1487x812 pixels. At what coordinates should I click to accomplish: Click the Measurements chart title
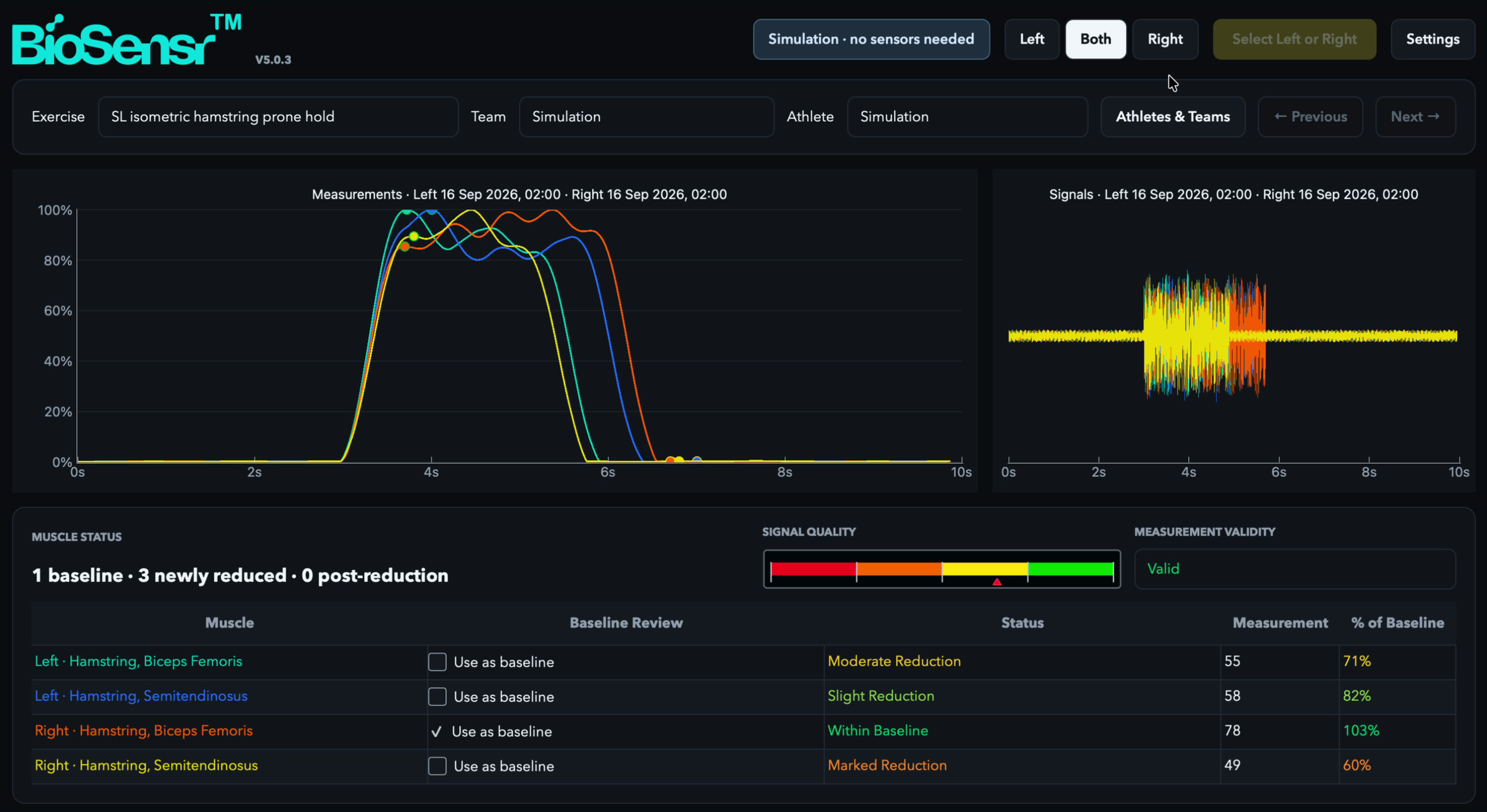[519, 194]
